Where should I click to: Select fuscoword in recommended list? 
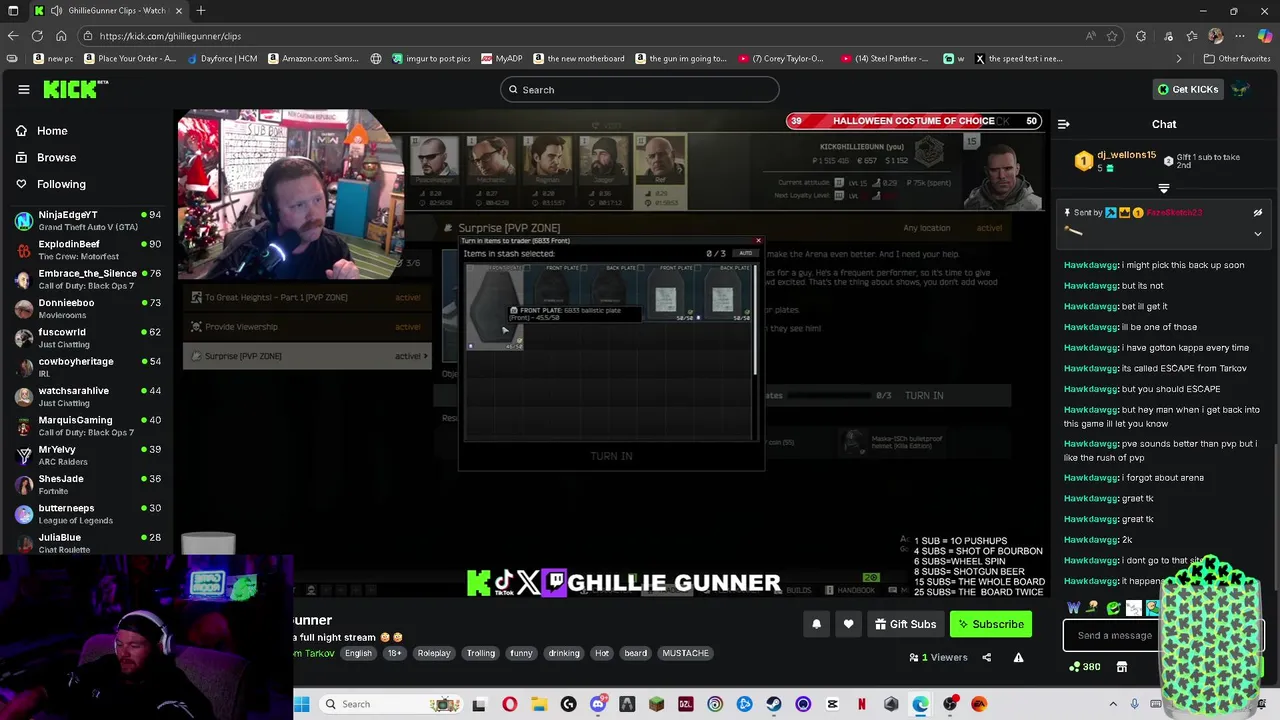[88, 338]
